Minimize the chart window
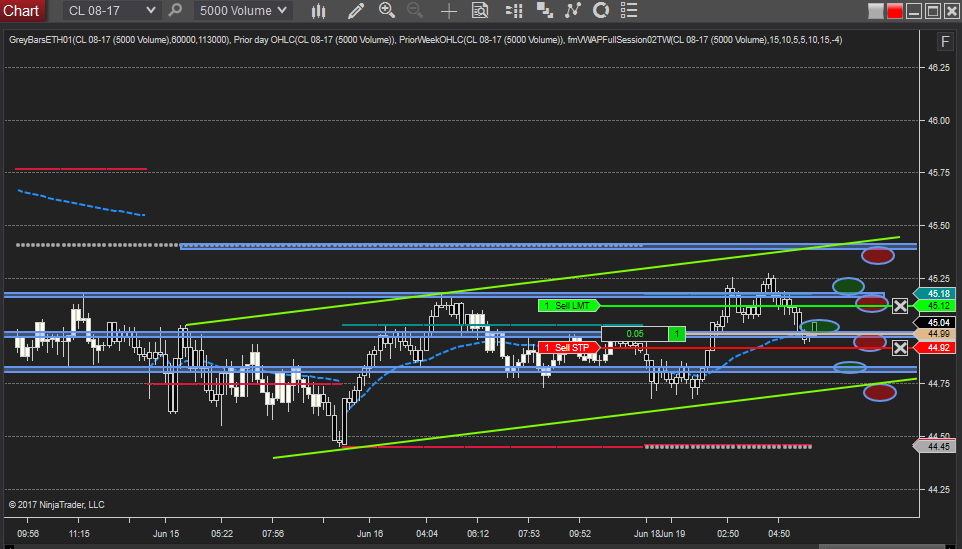 pos(914,11)
